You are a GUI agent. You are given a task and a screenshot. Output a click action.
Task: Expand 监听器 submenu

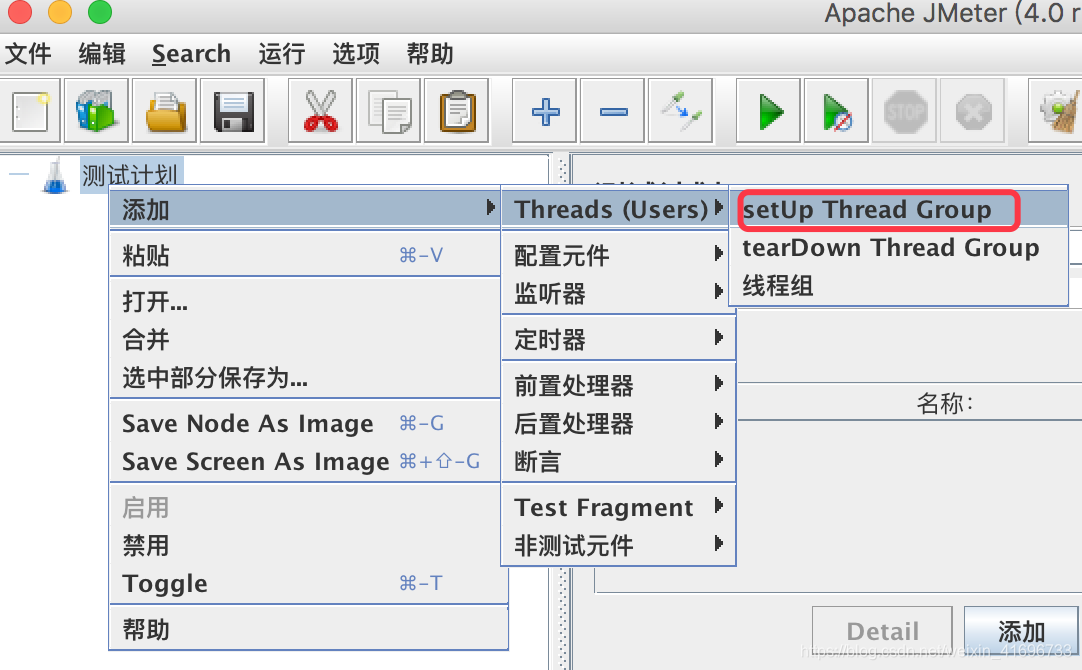coord(618,293)
